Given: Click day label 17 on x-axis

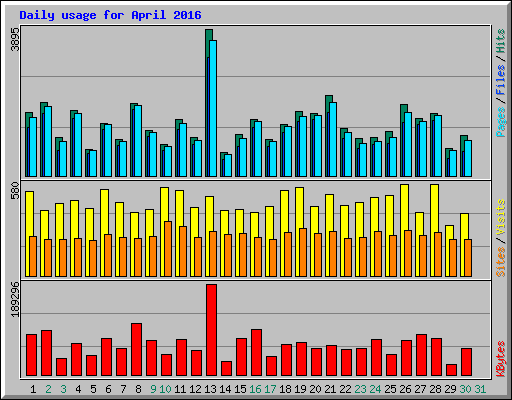Looking at the screenshot, I should 270,389.
